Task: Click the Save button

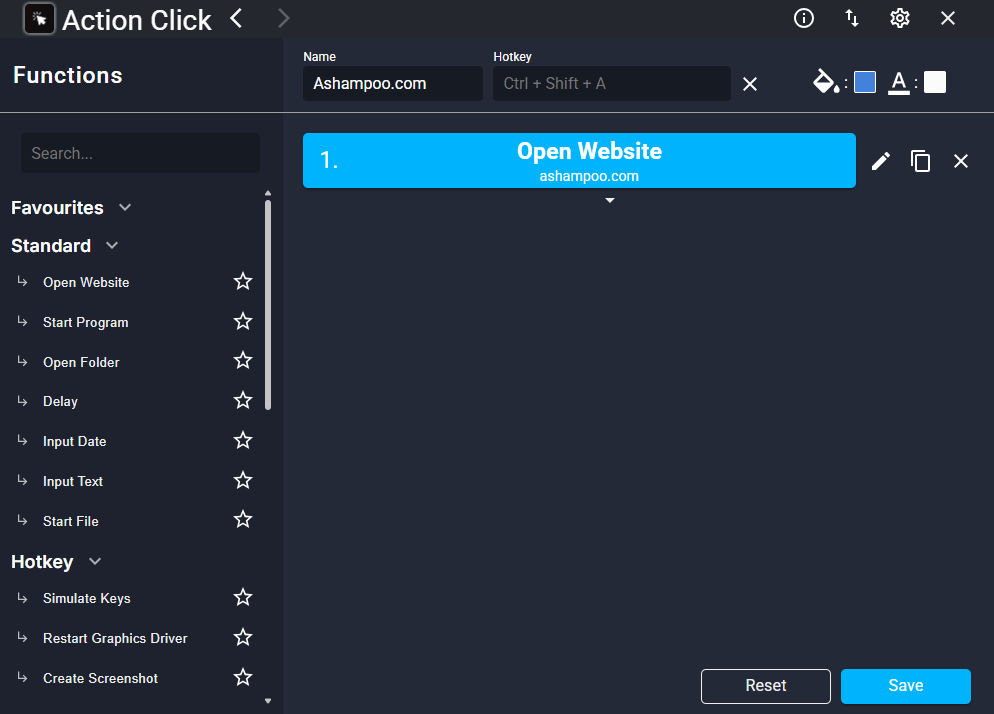Action: pyautogui.click(x=906, y=686)
